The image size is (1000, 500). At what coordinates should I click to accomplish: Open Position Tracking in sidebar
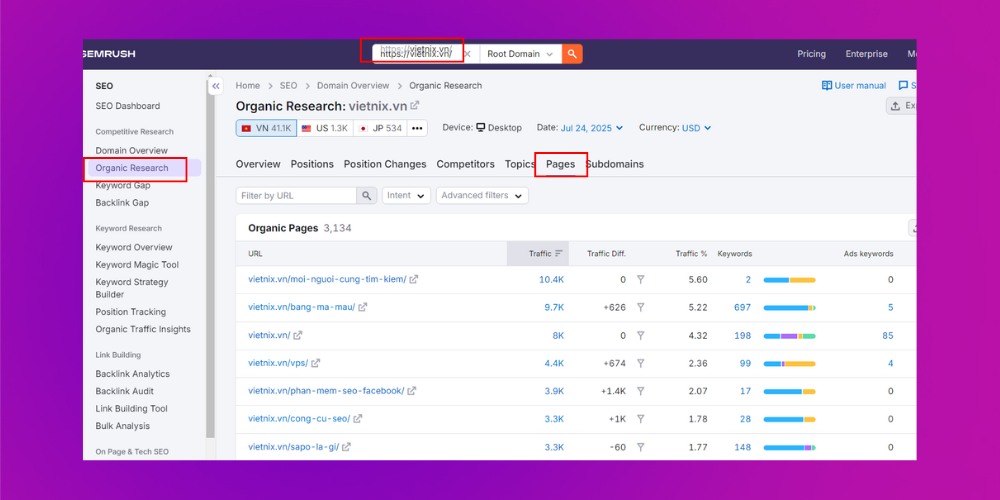[x=131, y=312]
